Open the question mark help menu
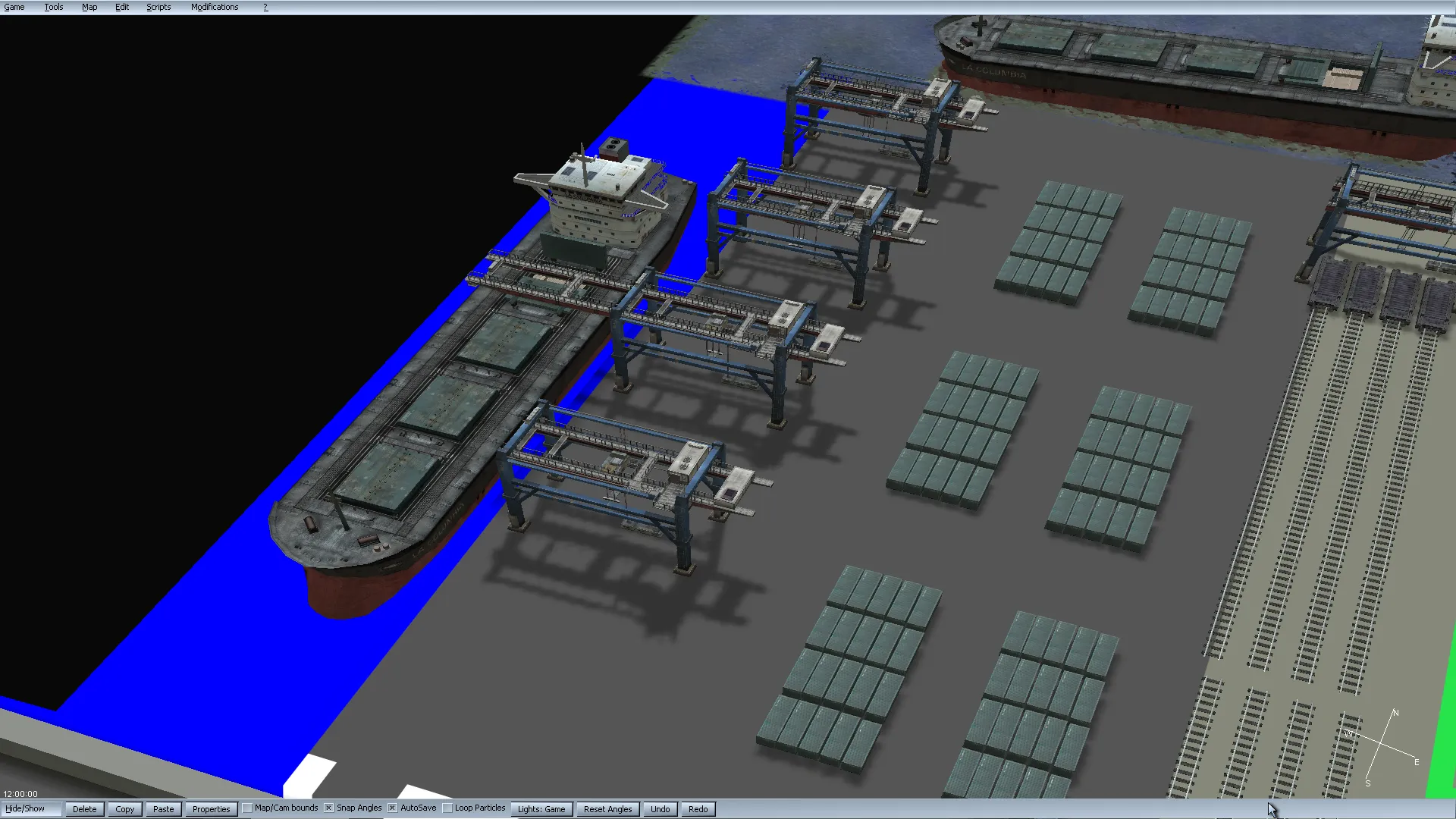The image size is (1456, 819). [265, 7]
